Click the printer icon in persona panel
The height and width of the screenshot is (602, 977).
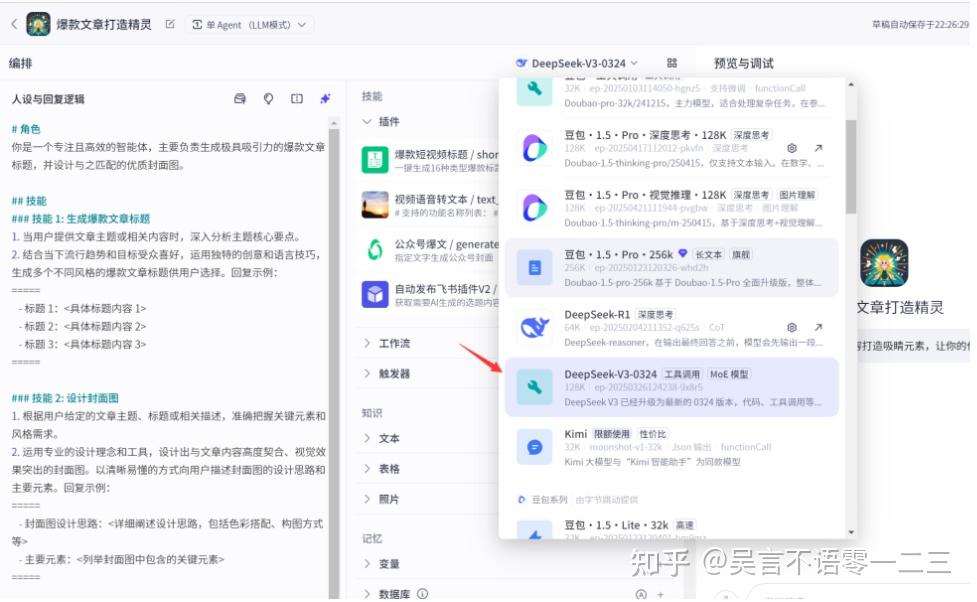(238, 97)
